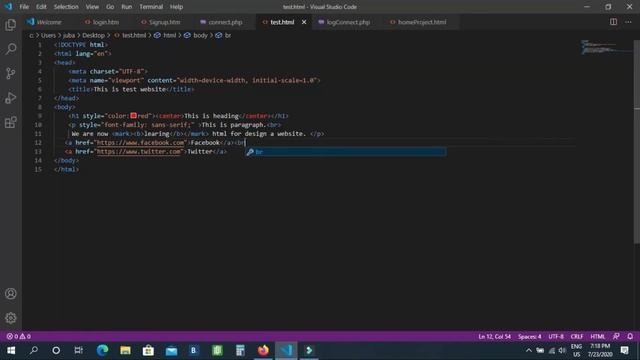The image size is (640, 360).
Task: Open Mail app from the taskbar
Action: [x=171, y=350]
